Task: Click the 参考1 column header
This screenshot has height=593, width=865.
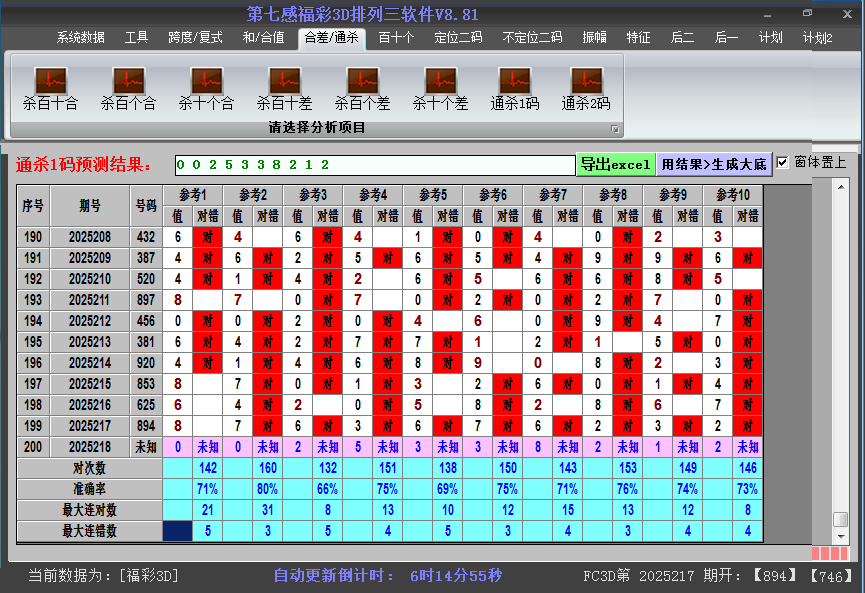Action: tap(193, 195)
